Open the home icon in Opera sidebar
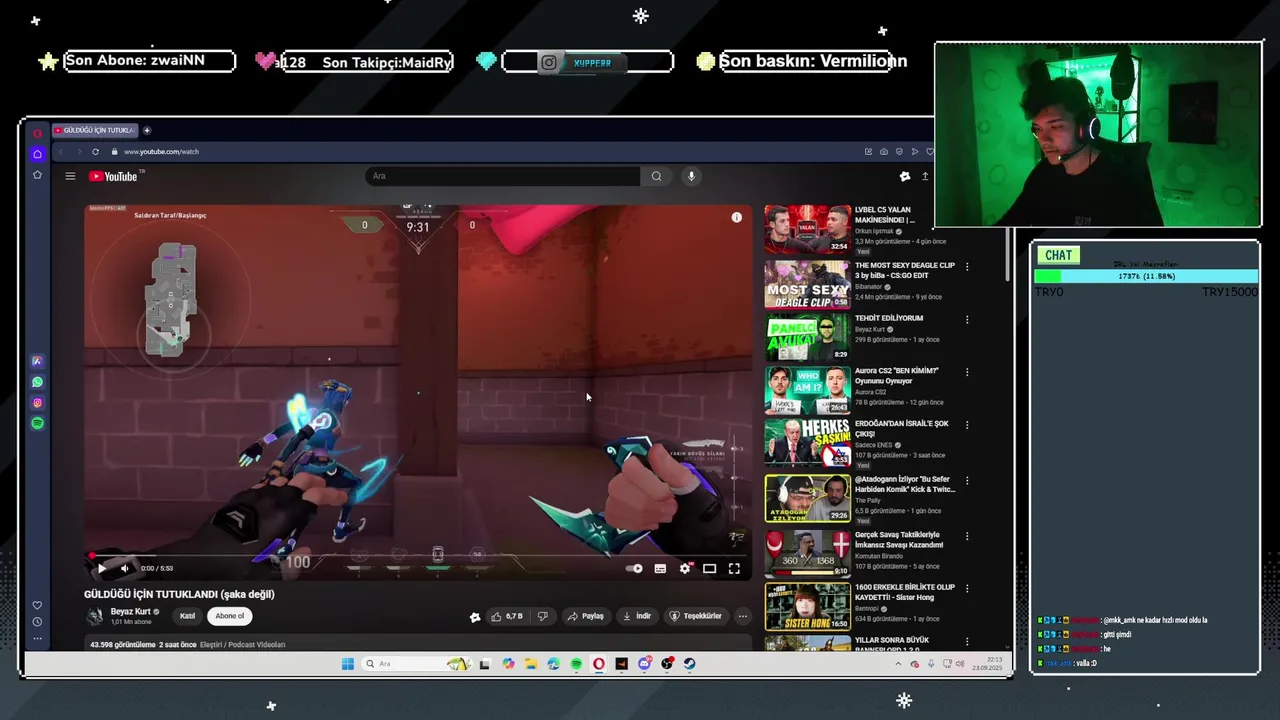This screenshot has height=720, width=1280. pos(37,154)
